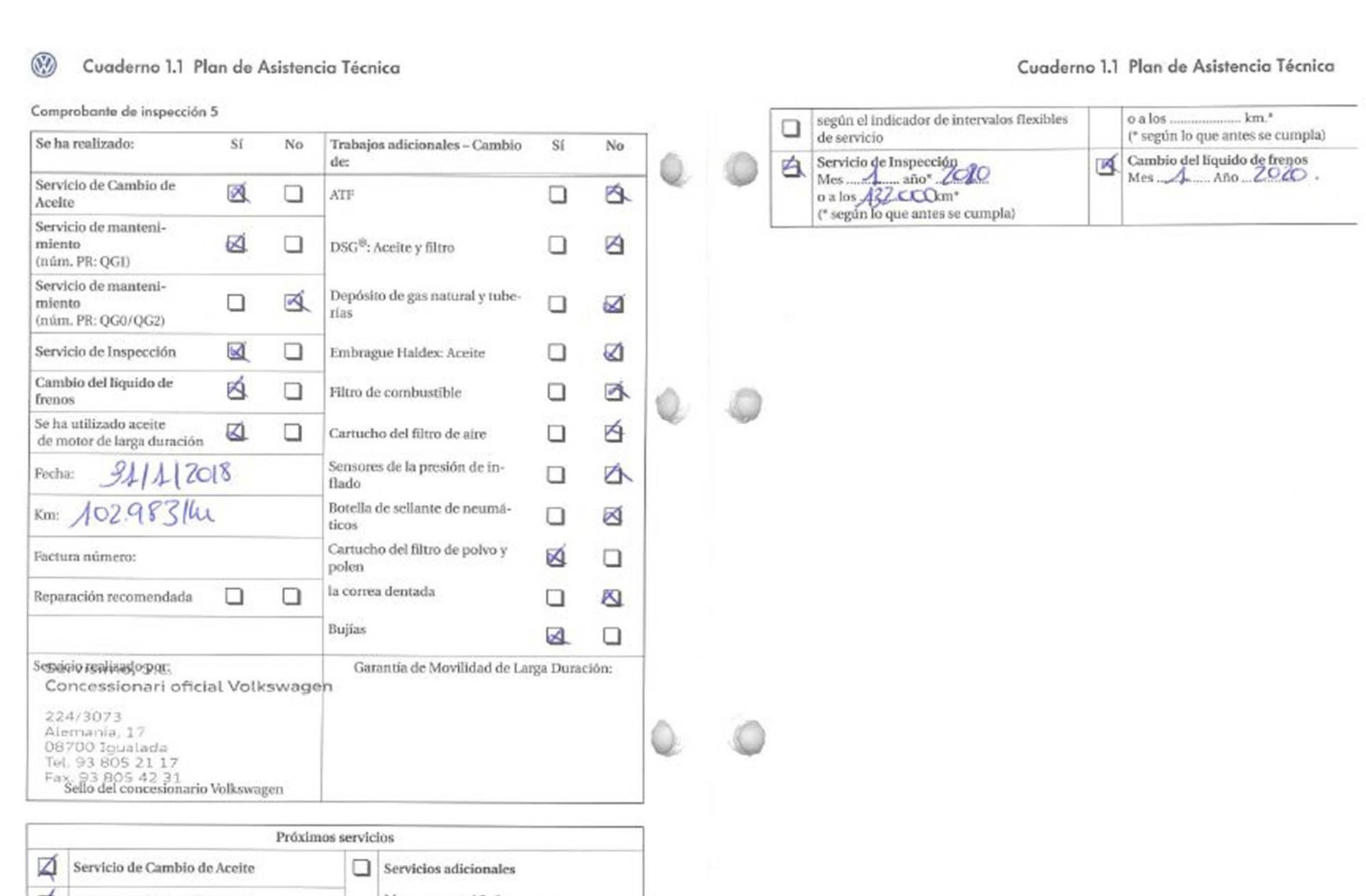Mark No for la correa dentada
The image size is (1366, 896).
(612, 597)
